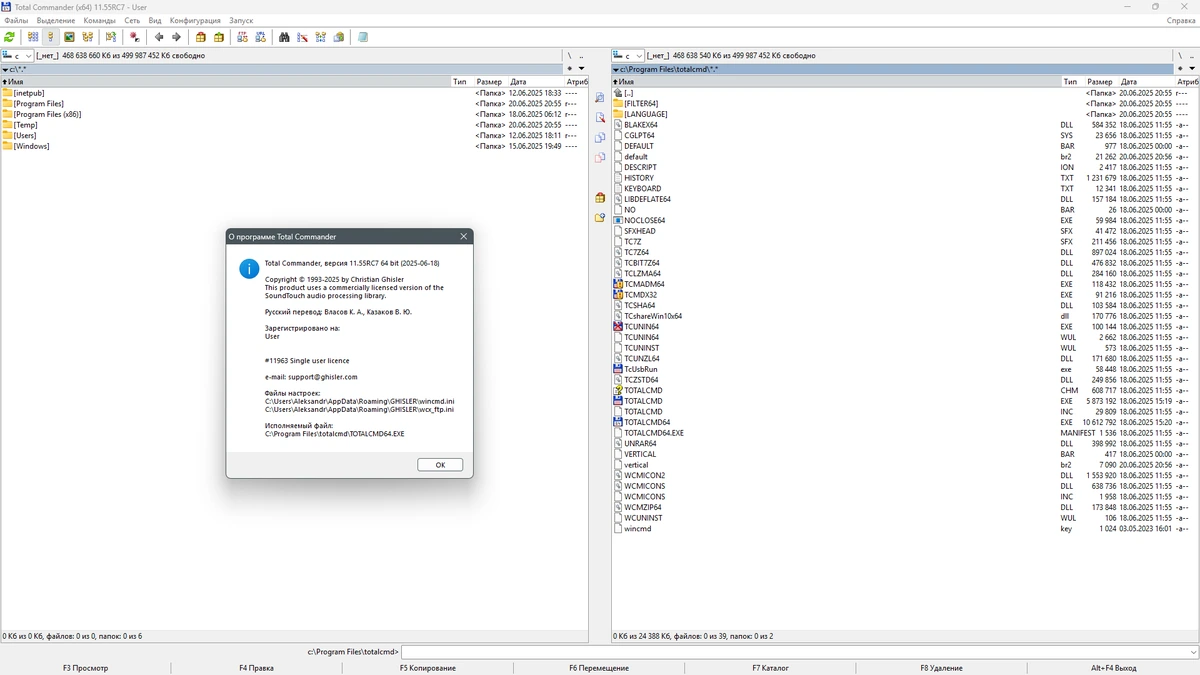
Task: Click the Alt+F4 Выход button
Action: pos(1113,668)
